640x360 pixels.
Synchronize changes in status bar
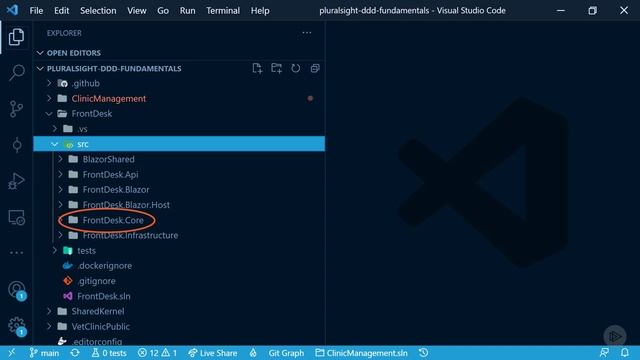coord(75,353)
